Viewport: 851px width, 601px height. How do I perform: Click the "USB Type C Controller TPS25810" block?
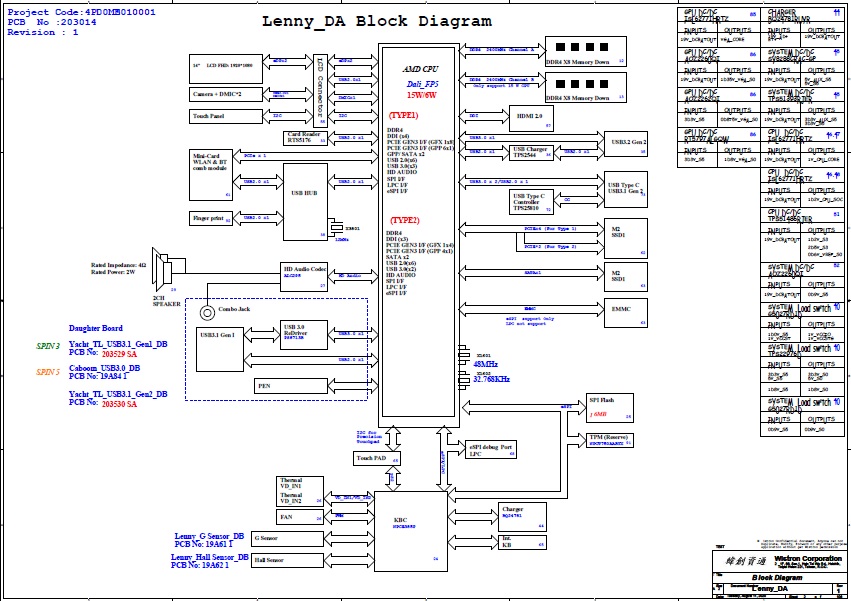(x=531, y=201)
